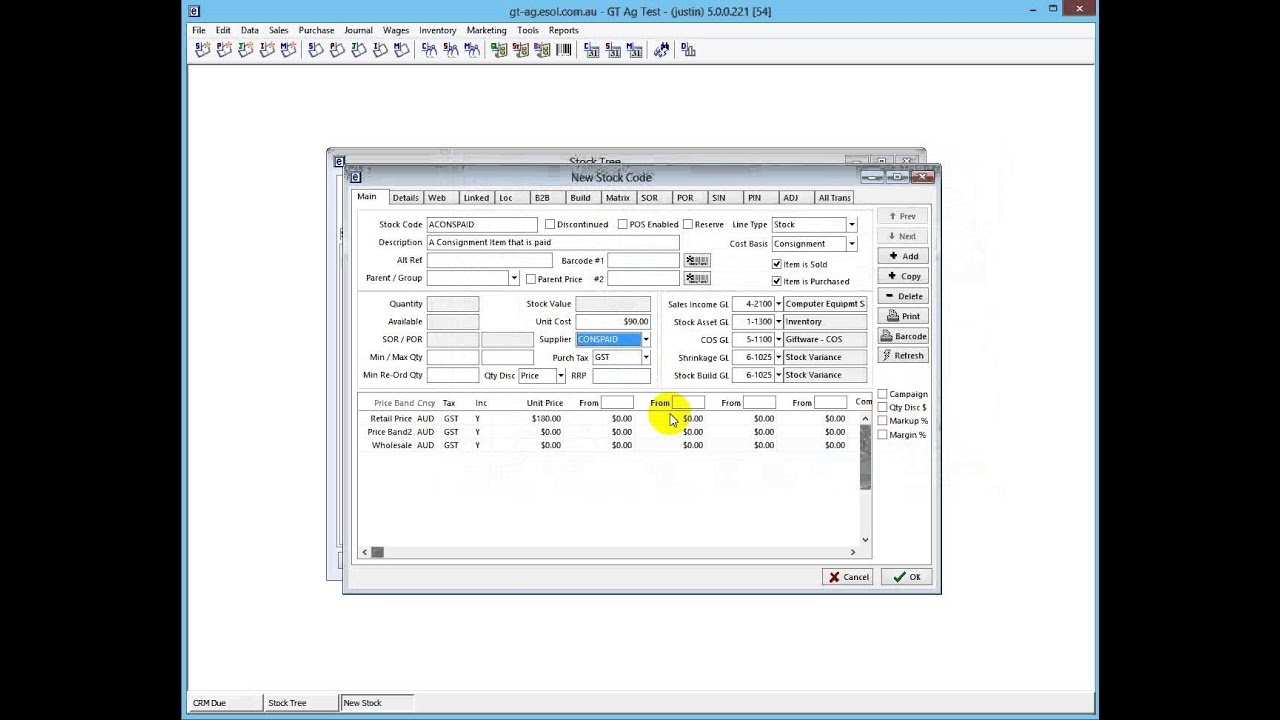This screenshot has height=720, width=1280.
Task: Click the new Journal (J star) toolbar icon
Action: (246, 49)
